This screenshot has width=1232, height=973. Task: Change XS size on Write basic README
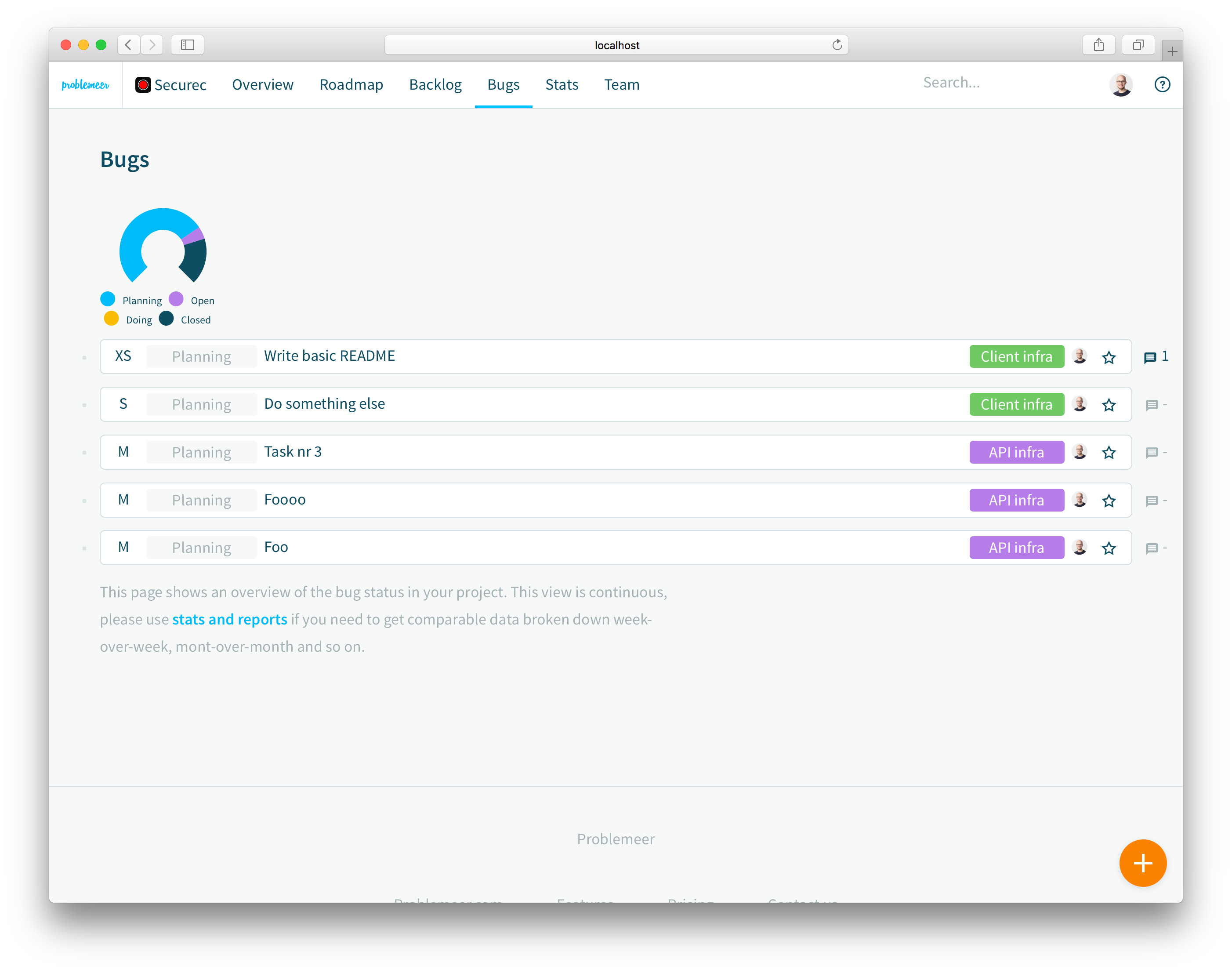pyautogui.click(x=123, y=356)
